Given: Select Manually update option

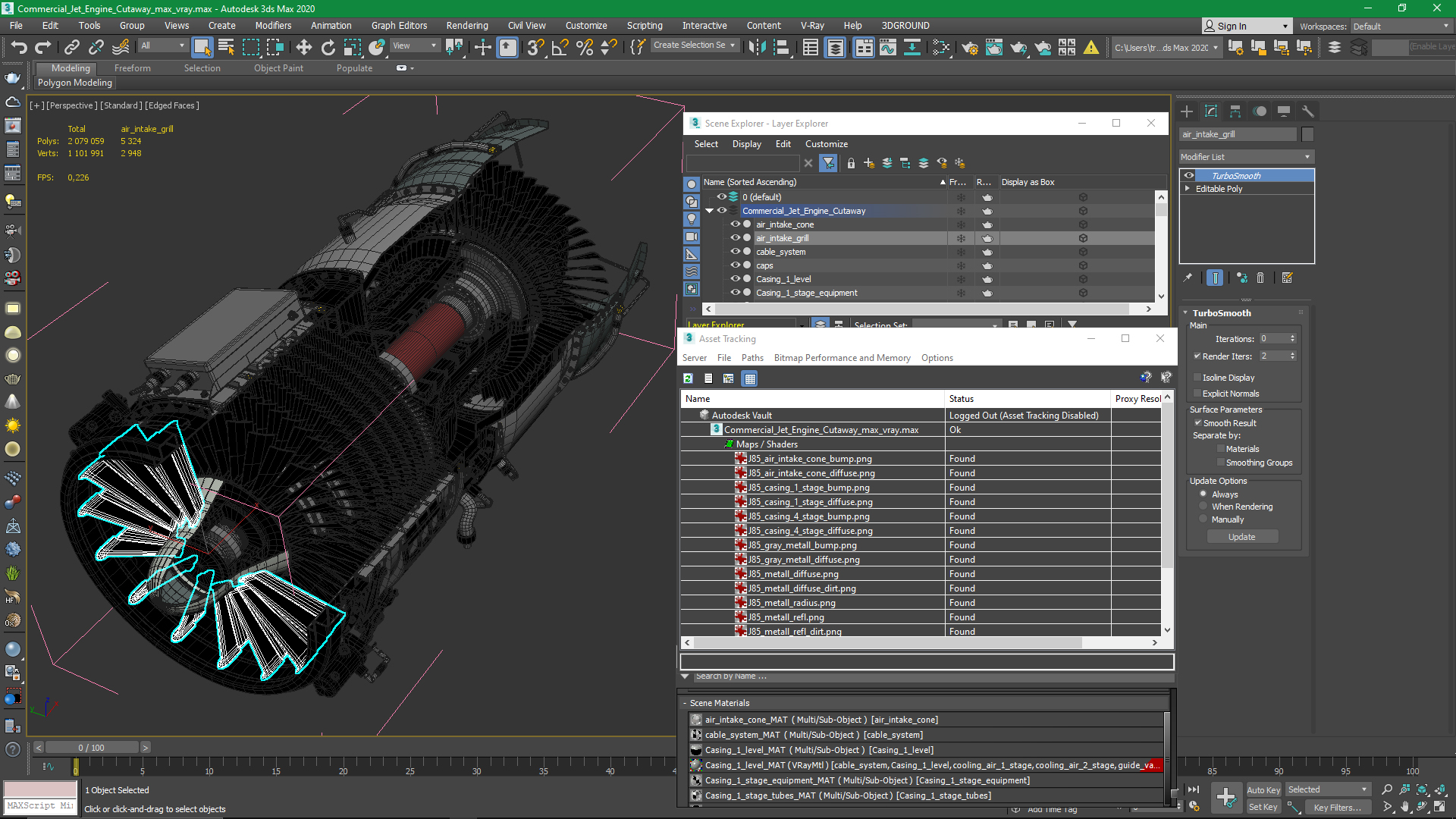Looking at the screenshot, I should tap(1203, 519).
